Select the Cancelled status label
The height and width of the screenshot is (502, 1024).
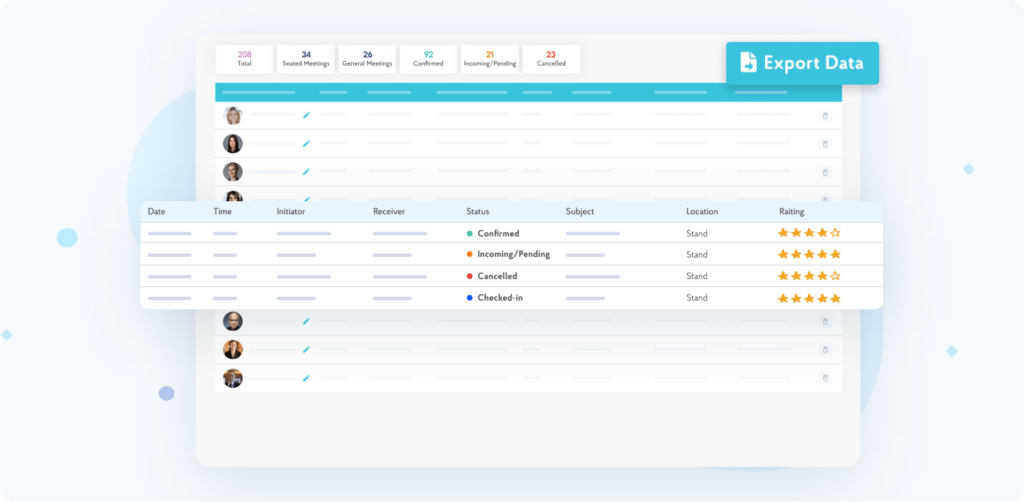click(497, 276)
